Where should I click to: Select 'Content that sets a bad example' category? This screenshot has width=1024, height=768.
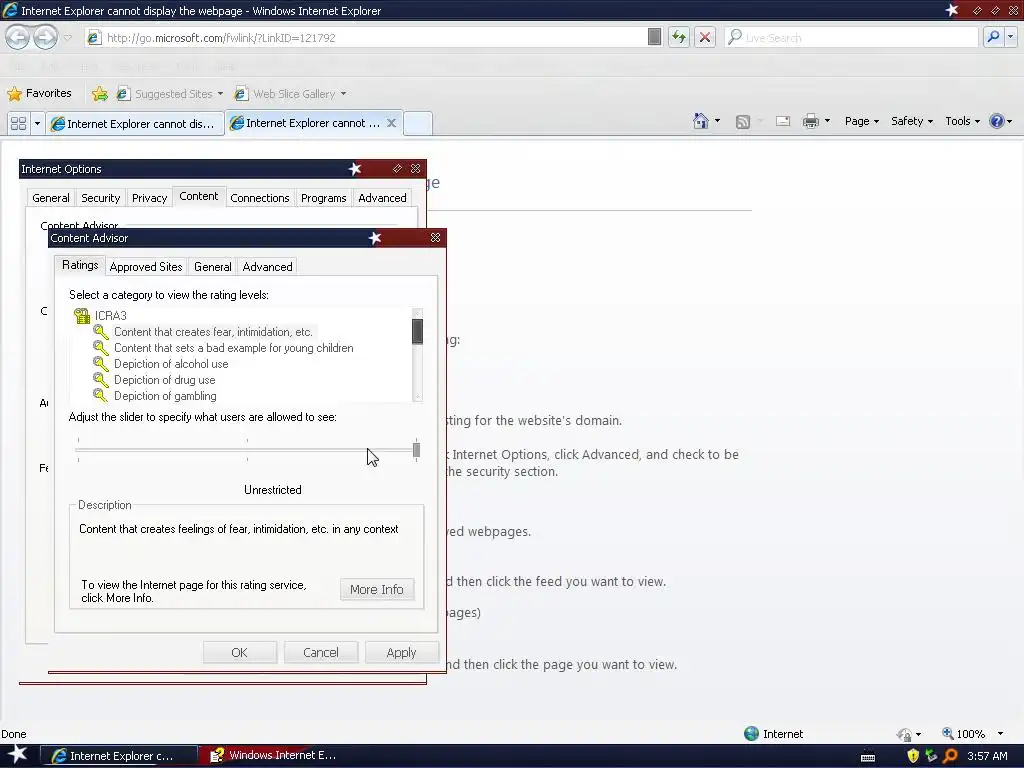(234, 348)
